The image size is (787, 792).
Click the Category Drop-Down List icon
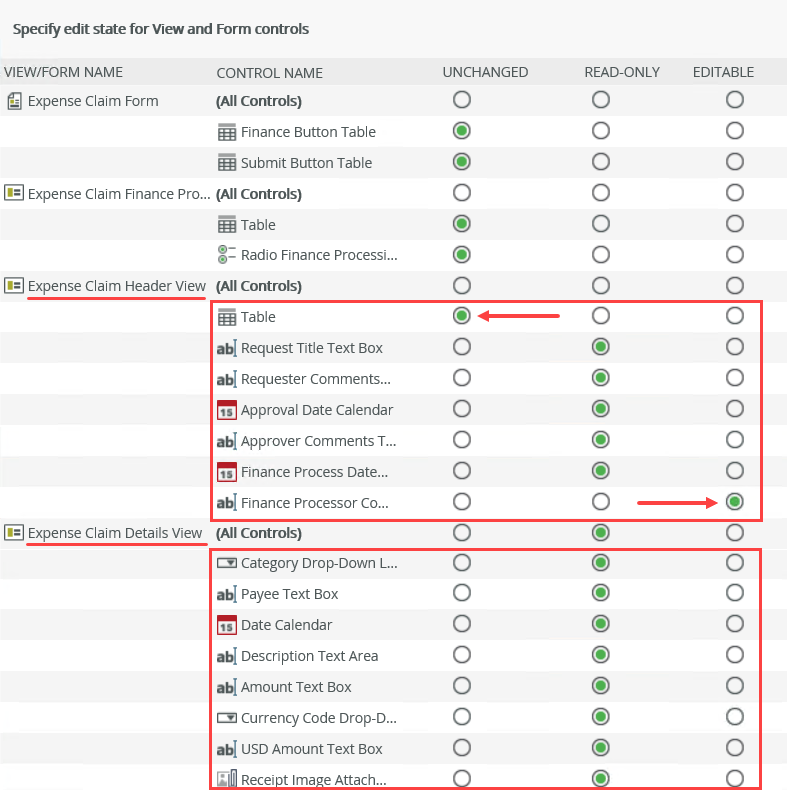[227, 563]
